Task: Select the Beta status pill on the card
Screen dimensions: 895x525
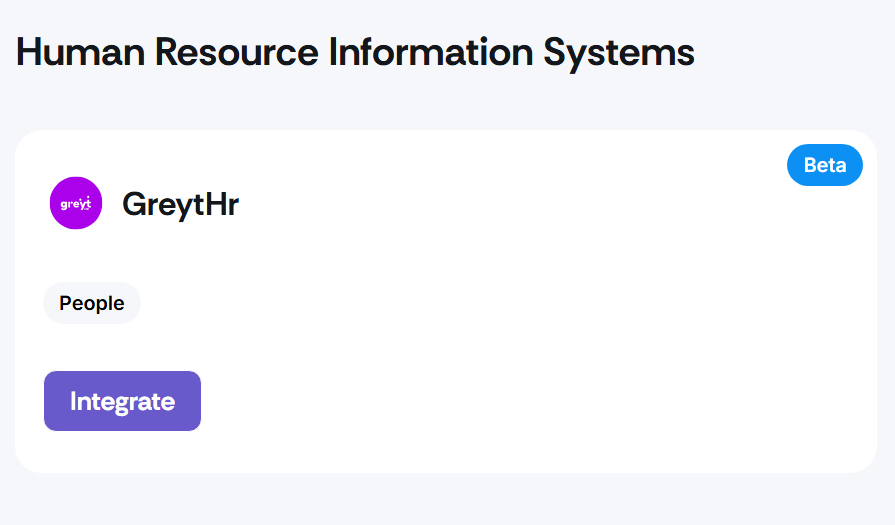Action: 825,165
